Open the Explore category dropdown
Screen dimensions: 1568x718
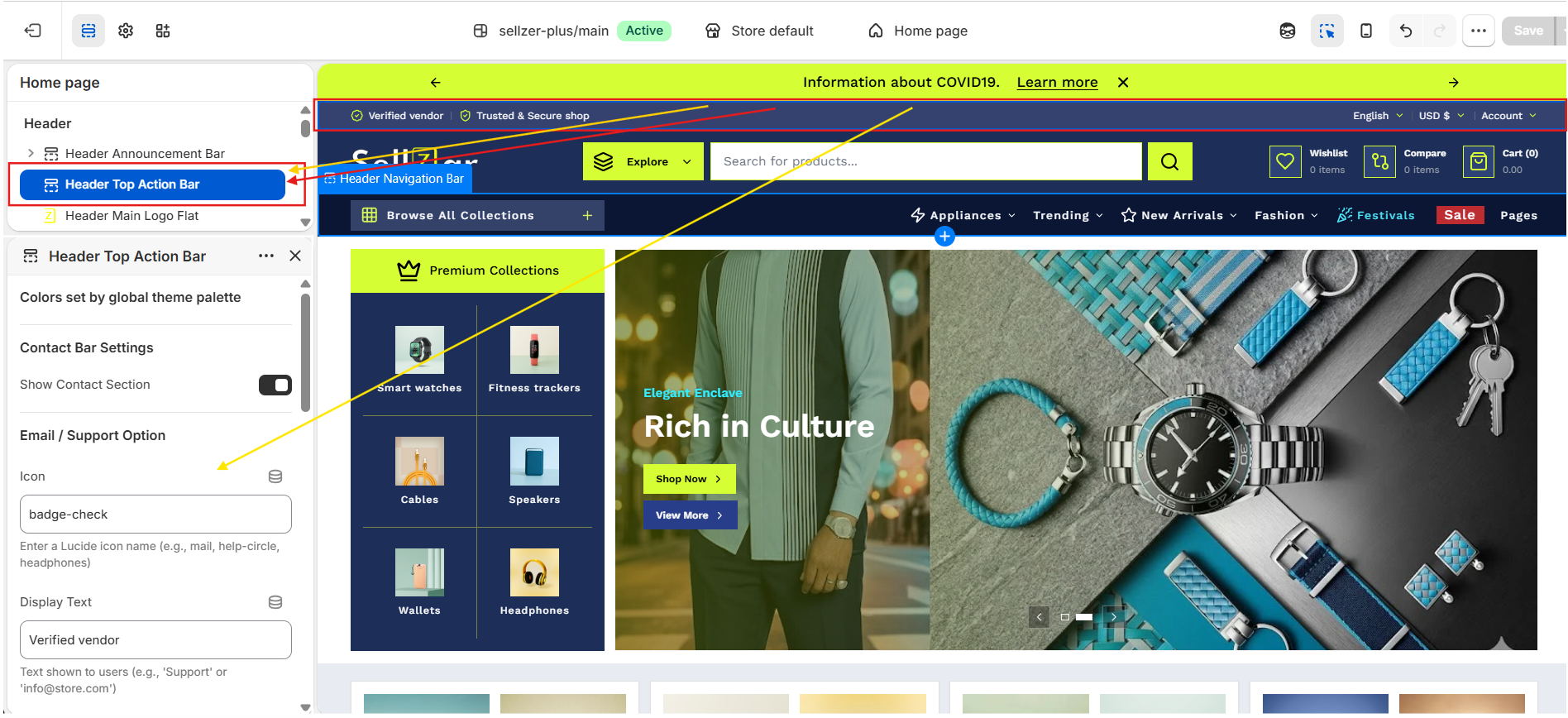(x=643, y=161)
